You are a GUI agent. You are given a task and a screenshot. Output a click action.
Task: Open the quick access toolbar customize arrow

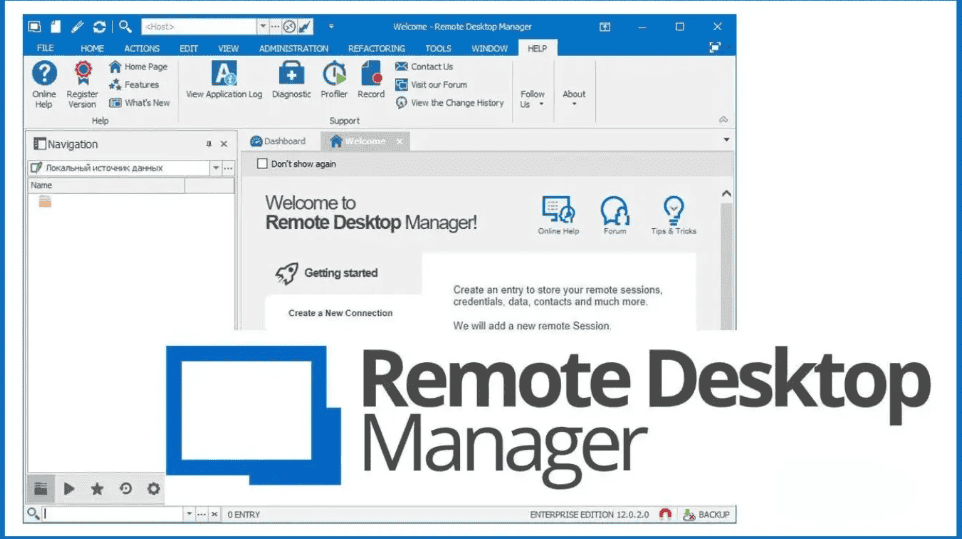[x=331, y=26]
